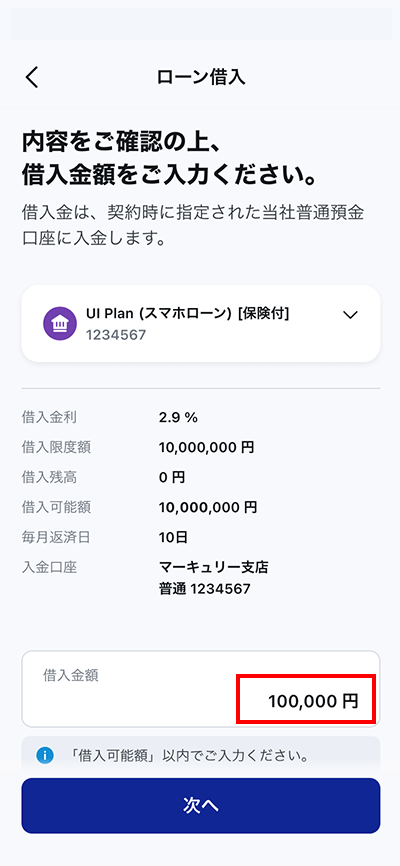This screenshot has height=866, width=400.
Task: Tap マーキュリー支店 deposit account text
Action: [213, 567]
